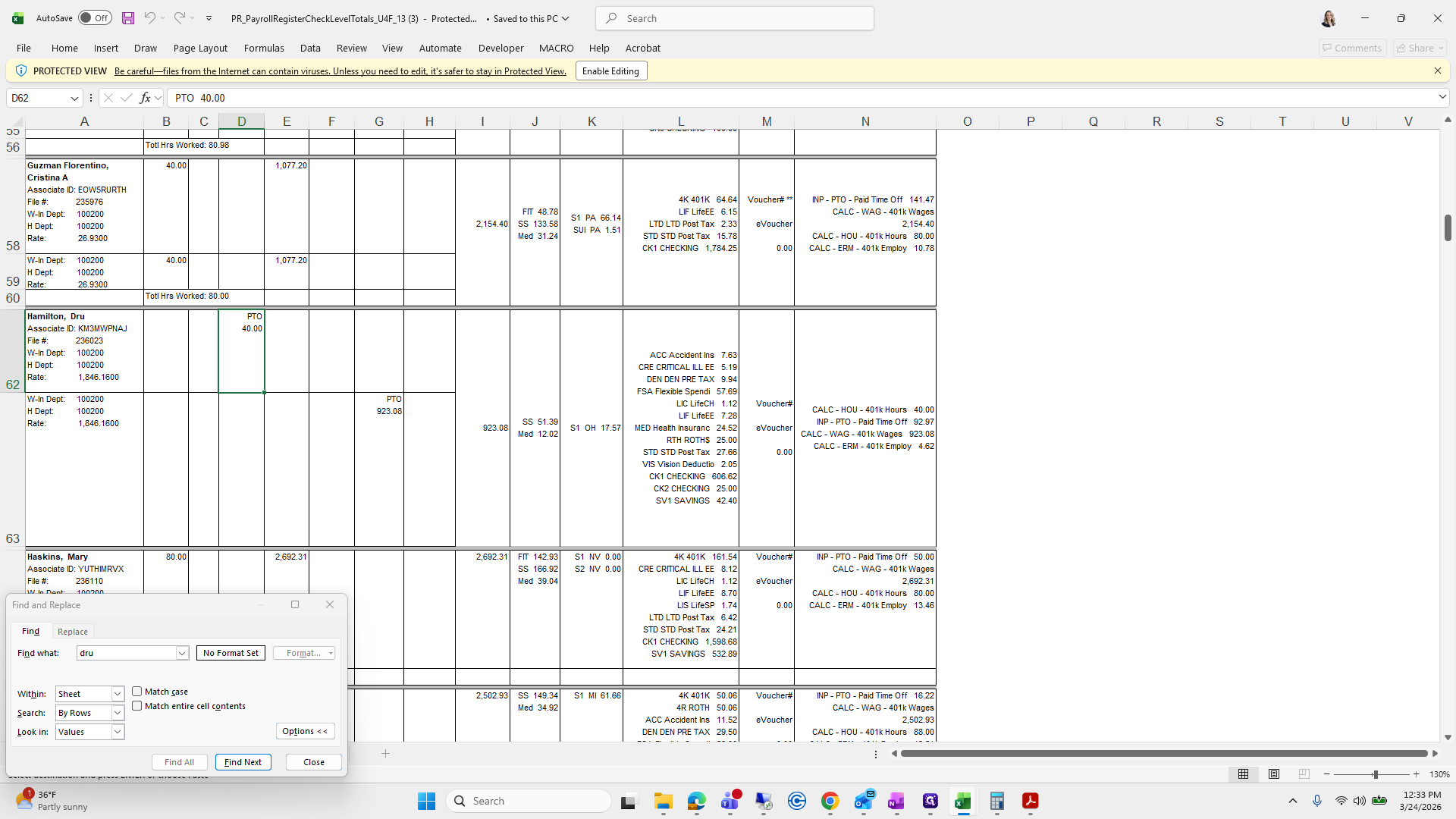The height and width of the screenshot is (819, 1456).
Task: Open the Formulas ribbon tab
Action: [264, 48]
